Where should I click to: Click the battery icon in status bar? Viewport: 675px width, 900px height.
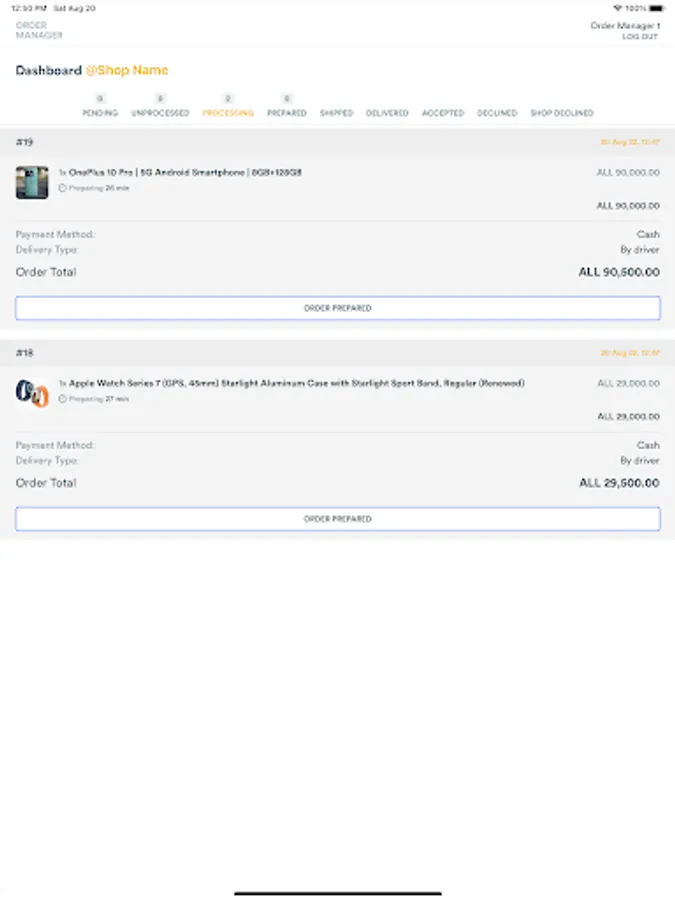click(x=657, y=8)
